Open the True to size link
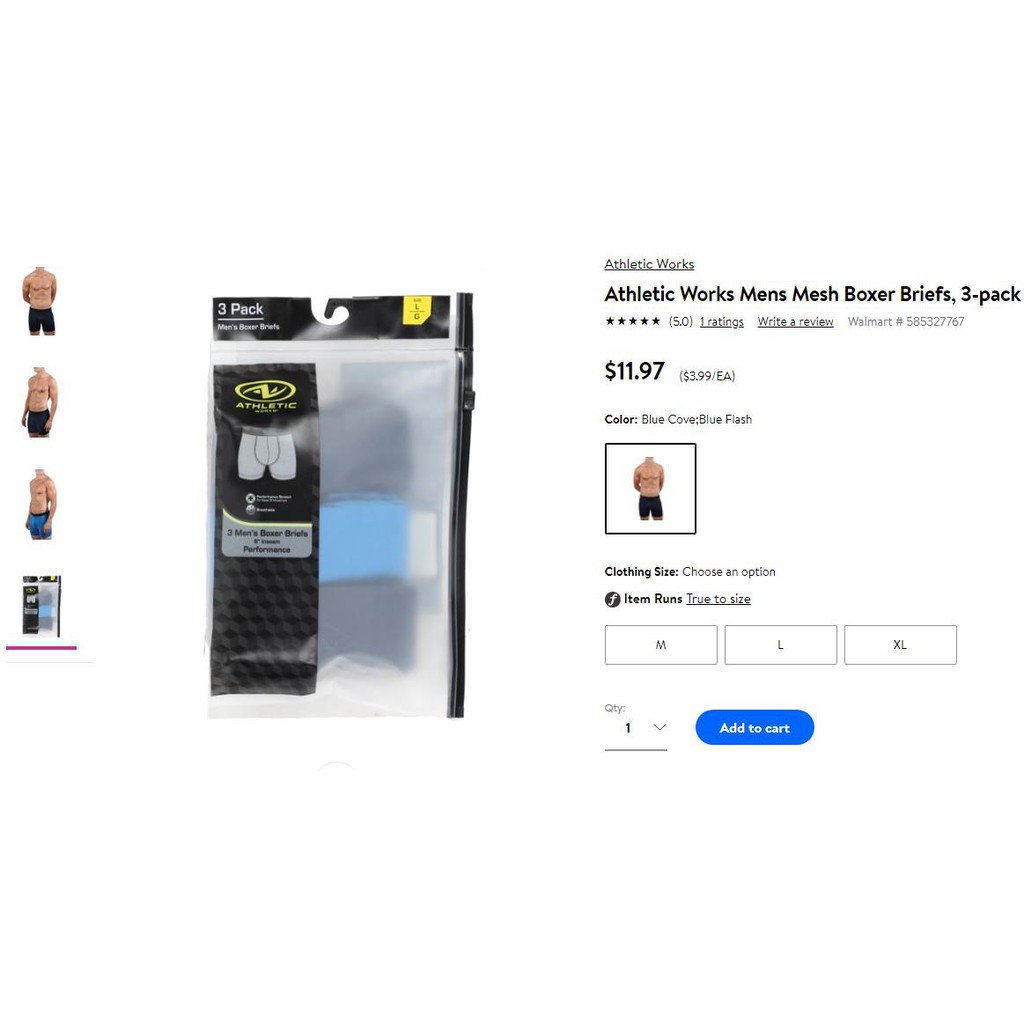Screen dimensions: 1024x1024 [718, 599]
